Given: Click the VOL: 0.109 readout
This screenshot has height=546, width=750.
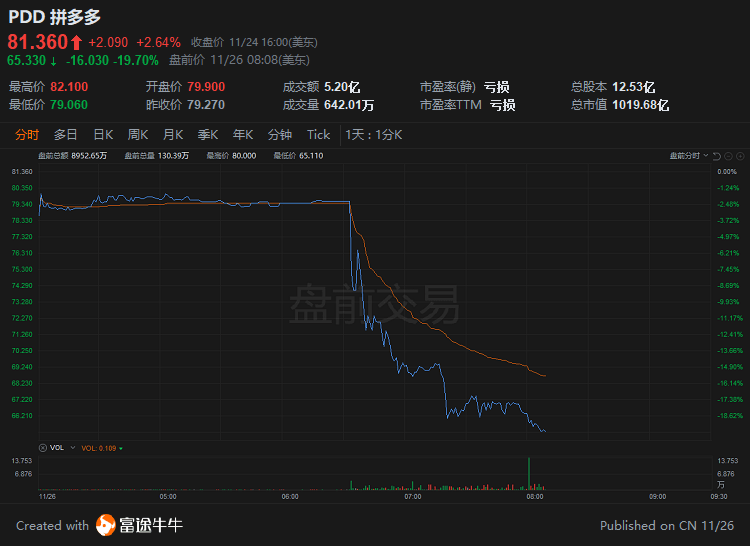Looking at the screenshot, I should click(x=99, y=448).
